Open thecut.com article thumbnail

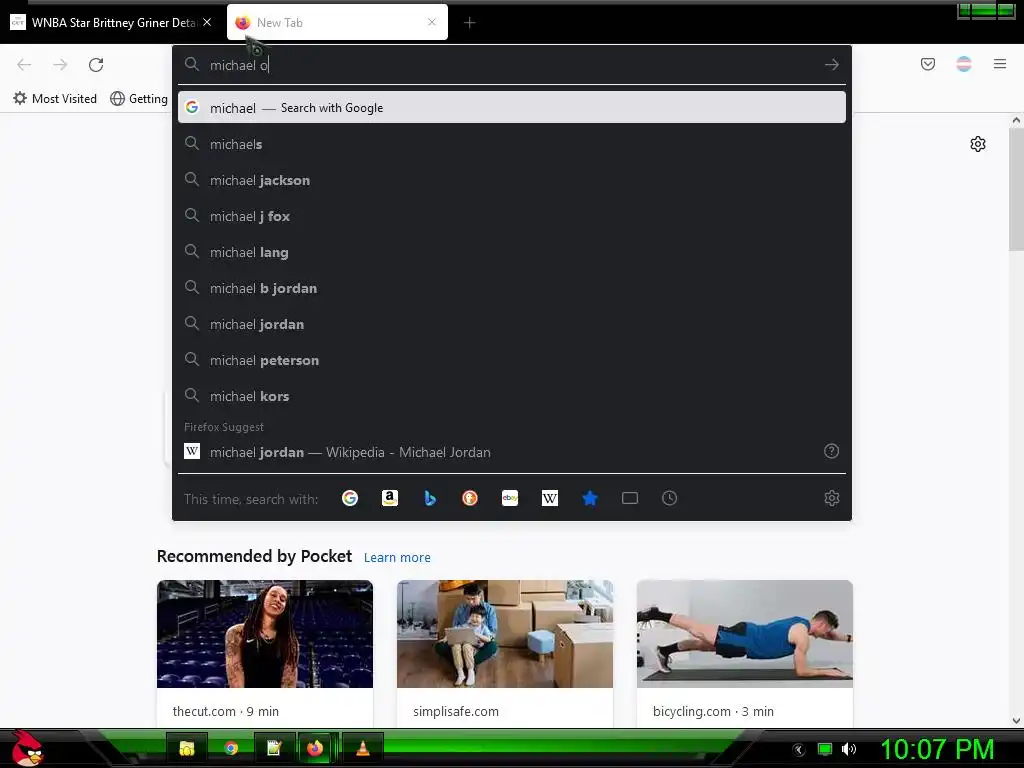click(x=264, y=633)
